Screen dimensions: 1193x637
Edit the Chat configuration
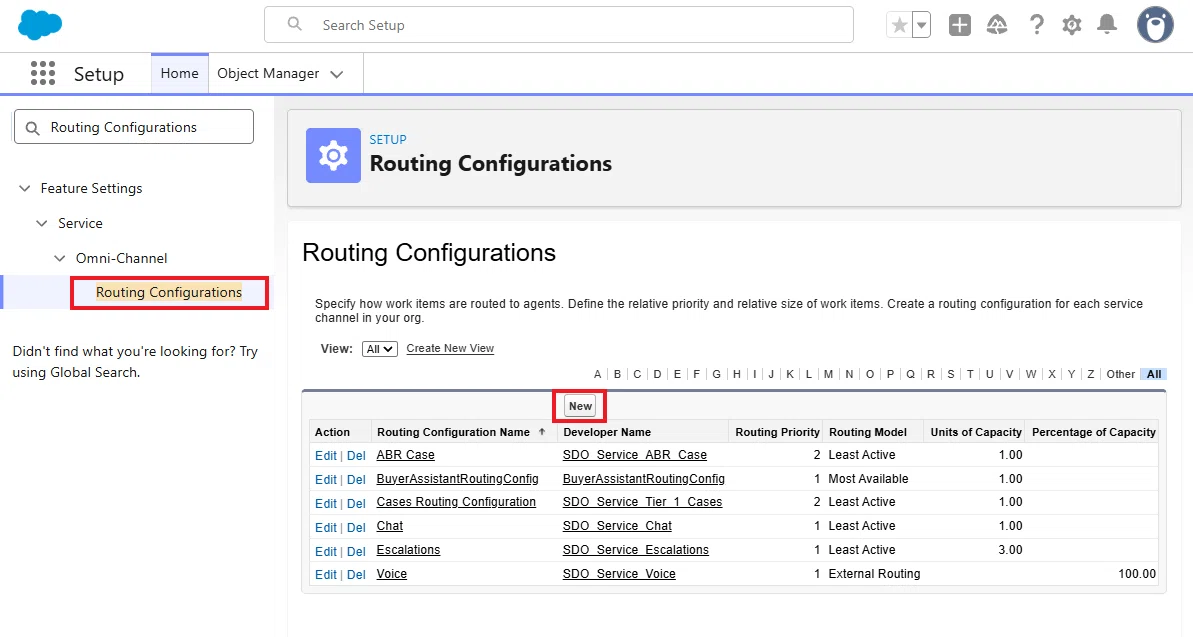(x=326, y=527)
